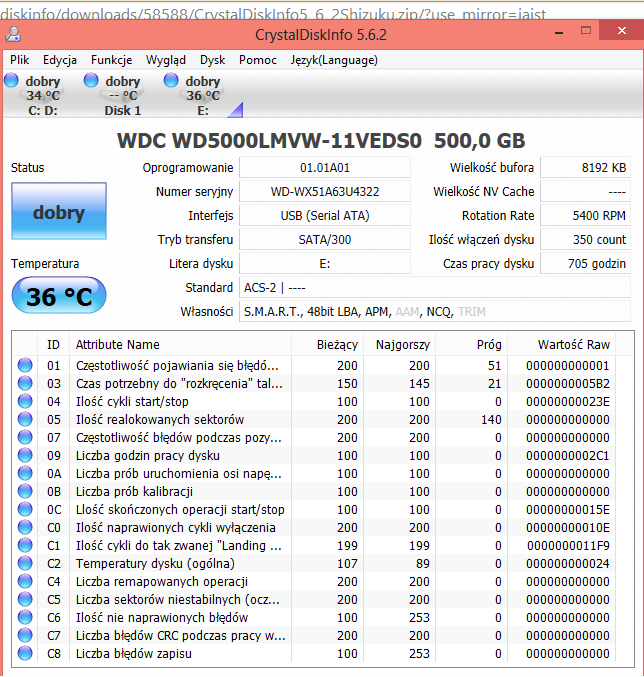Open the Funkcje menu
The width and height of the screenshot is (644, 677).
tap(111, 60)
